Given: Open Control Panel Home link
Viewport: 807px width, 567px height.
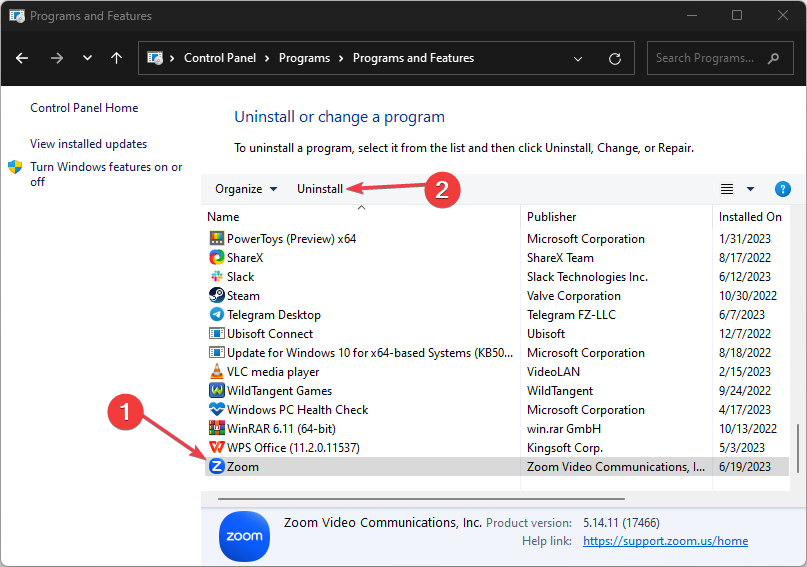Looking at the screenshot, I should [x=84, y=108].
